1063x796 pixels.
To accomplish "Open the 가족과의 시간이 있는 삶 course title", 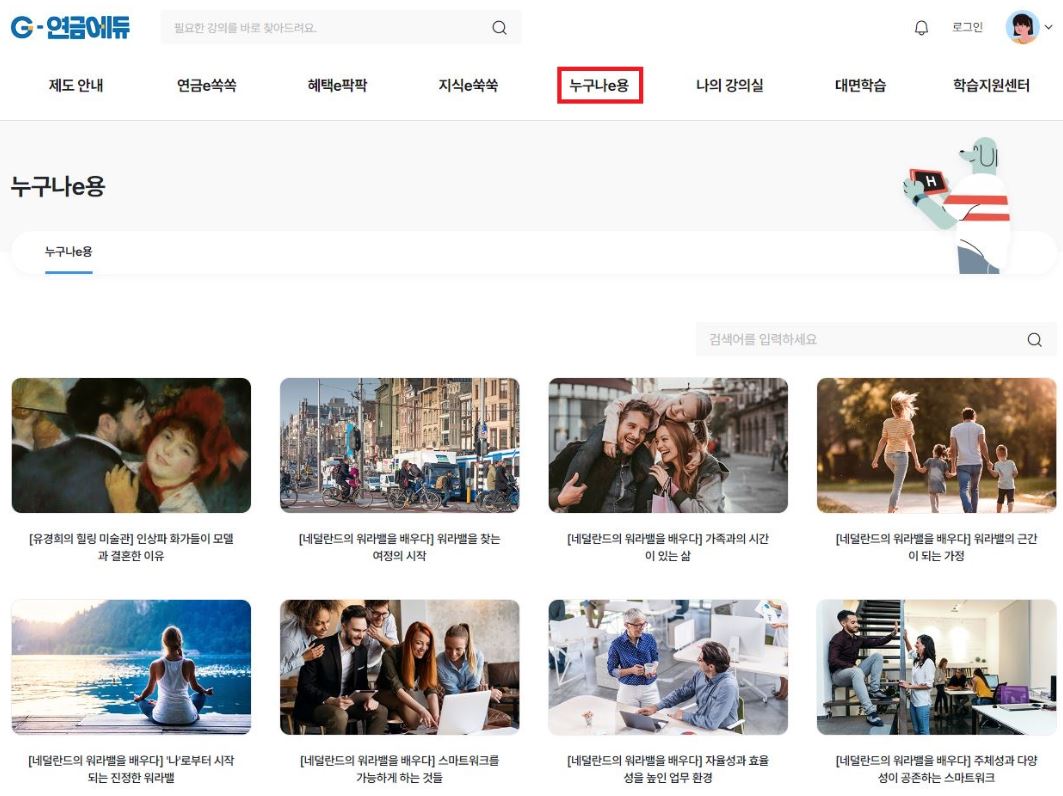I will pos(668,547).
